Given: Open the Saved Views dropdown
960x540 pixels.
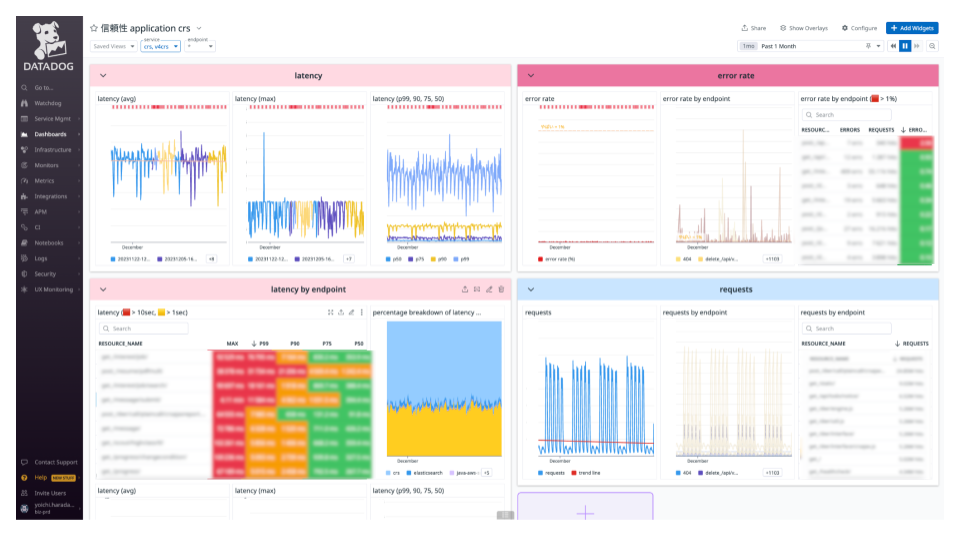Looking at the screenshot, I should 113,46.
